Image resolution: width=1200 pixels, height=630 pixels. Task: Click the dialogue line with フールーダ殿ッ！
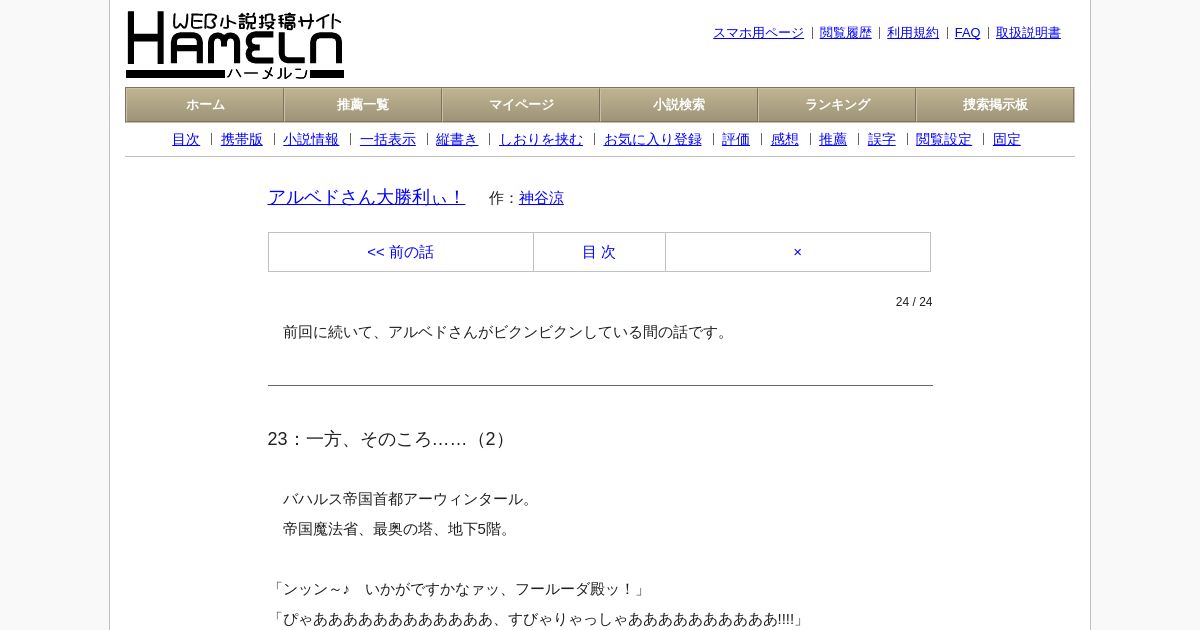pos(458,589)
